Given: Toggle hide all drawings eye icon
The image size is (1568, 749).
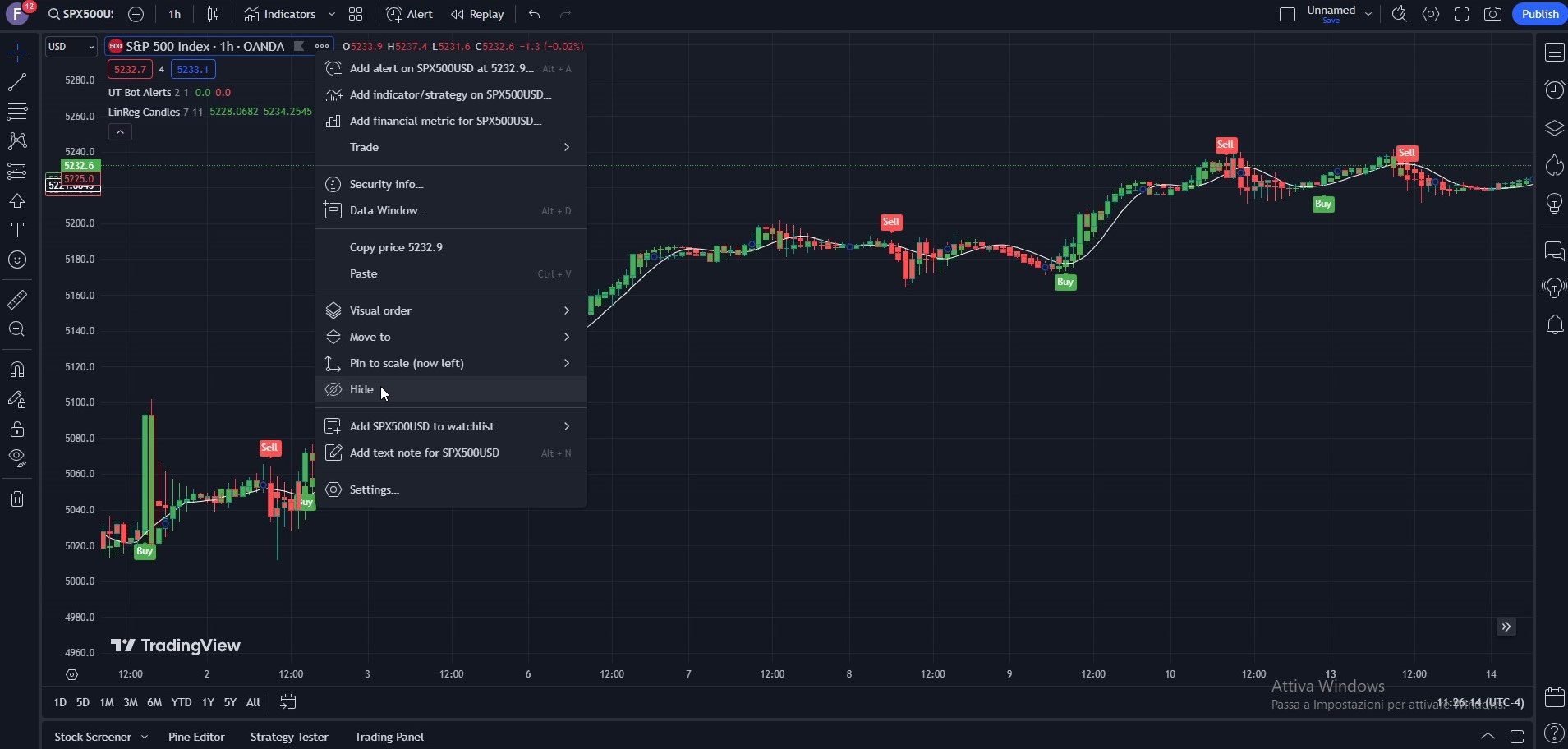Looking at the screenshot, I should (16, 459).
